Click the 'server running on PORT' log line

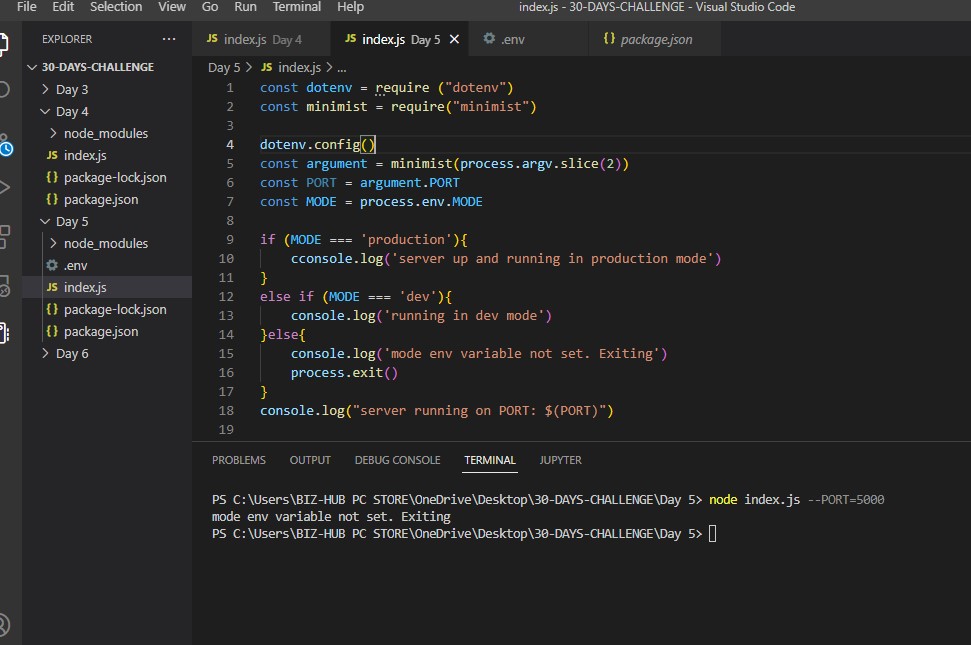pos(437,410)
